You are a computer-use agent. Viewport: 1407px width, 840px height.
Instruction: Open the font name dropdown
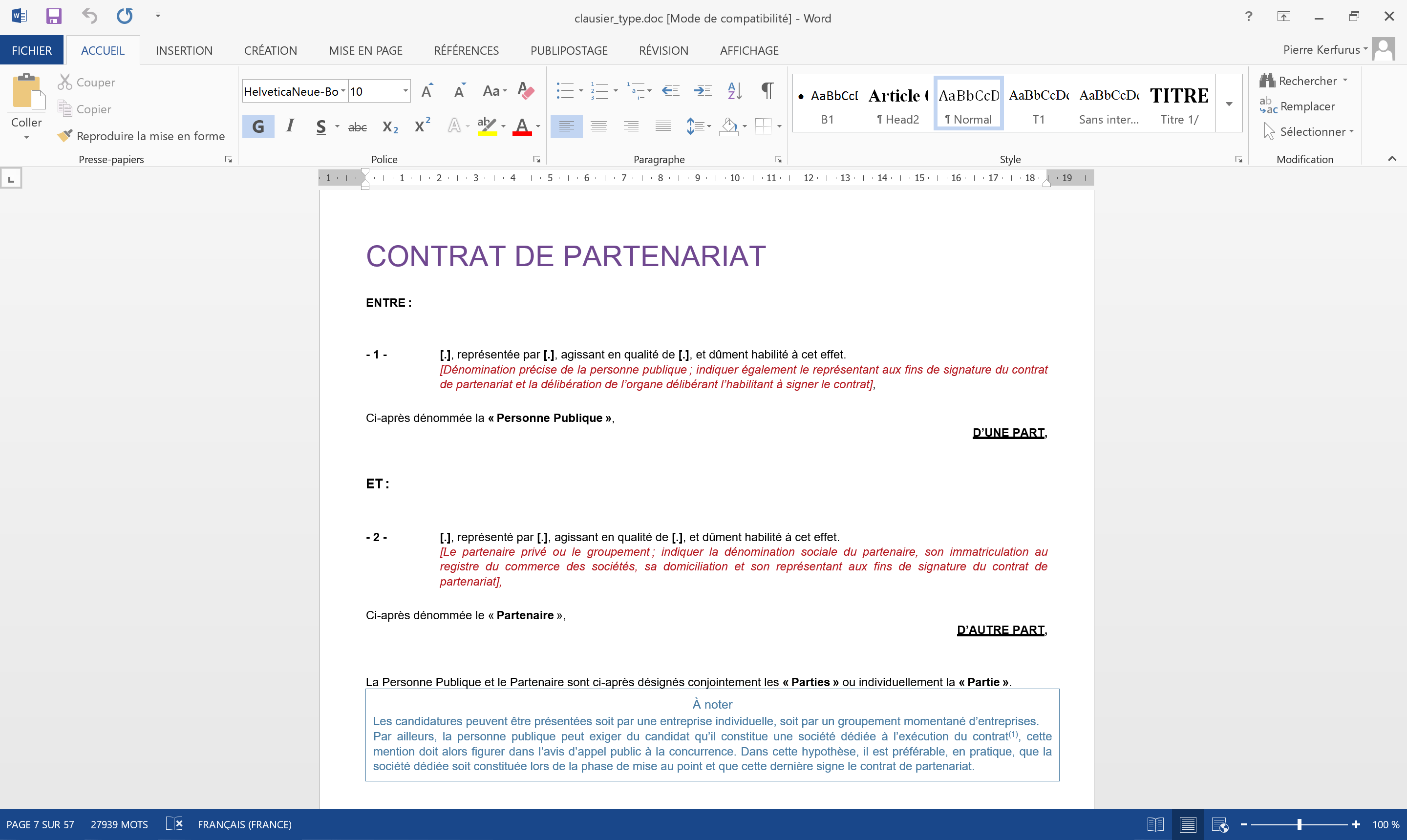342,91
